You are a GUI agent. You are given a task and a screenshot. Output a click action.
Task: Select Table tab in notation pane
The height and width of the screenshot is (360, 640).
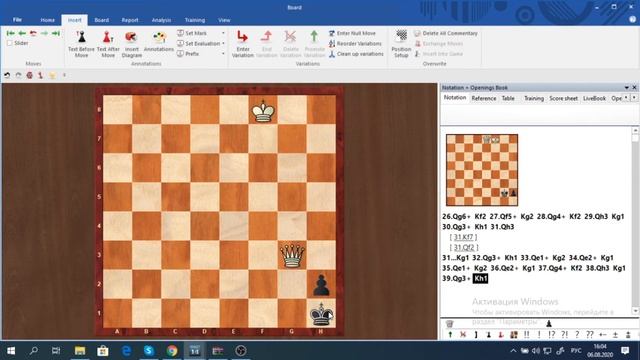pos(508,98)
